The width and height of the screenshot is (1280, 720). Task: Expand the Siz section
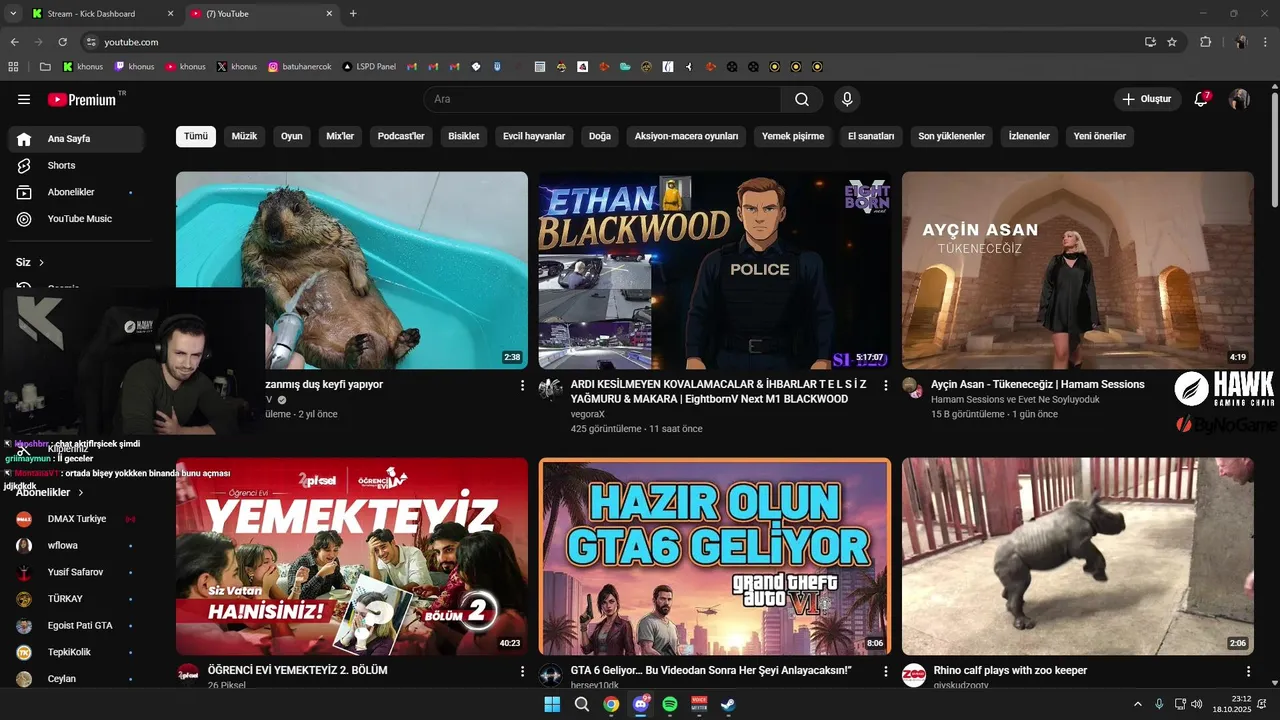[30, 262]
